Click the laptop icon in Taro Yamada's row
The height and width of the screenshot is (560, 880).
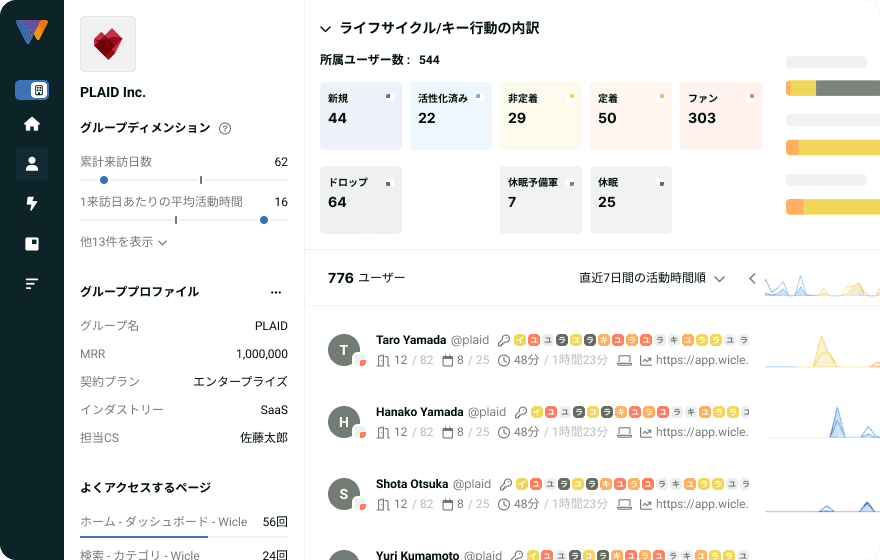624,360
